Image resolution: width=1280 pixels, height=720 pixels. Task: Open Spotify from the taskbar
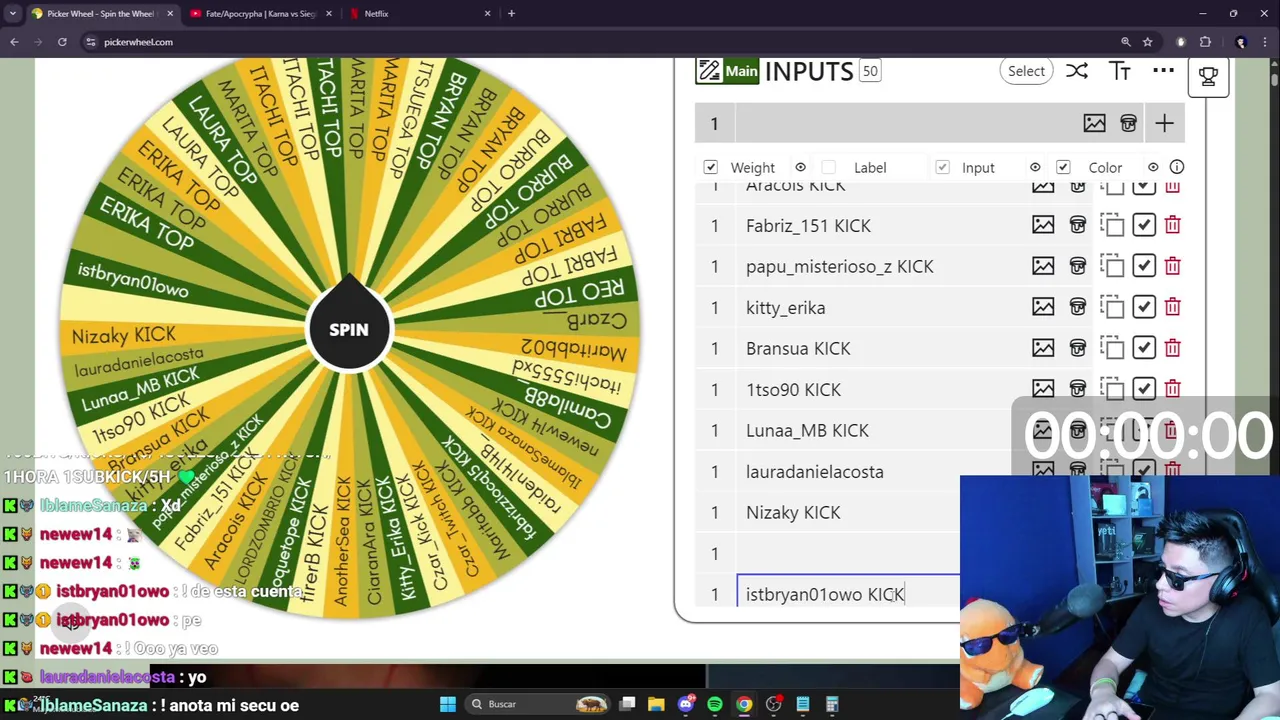click(x=714, y=704)
